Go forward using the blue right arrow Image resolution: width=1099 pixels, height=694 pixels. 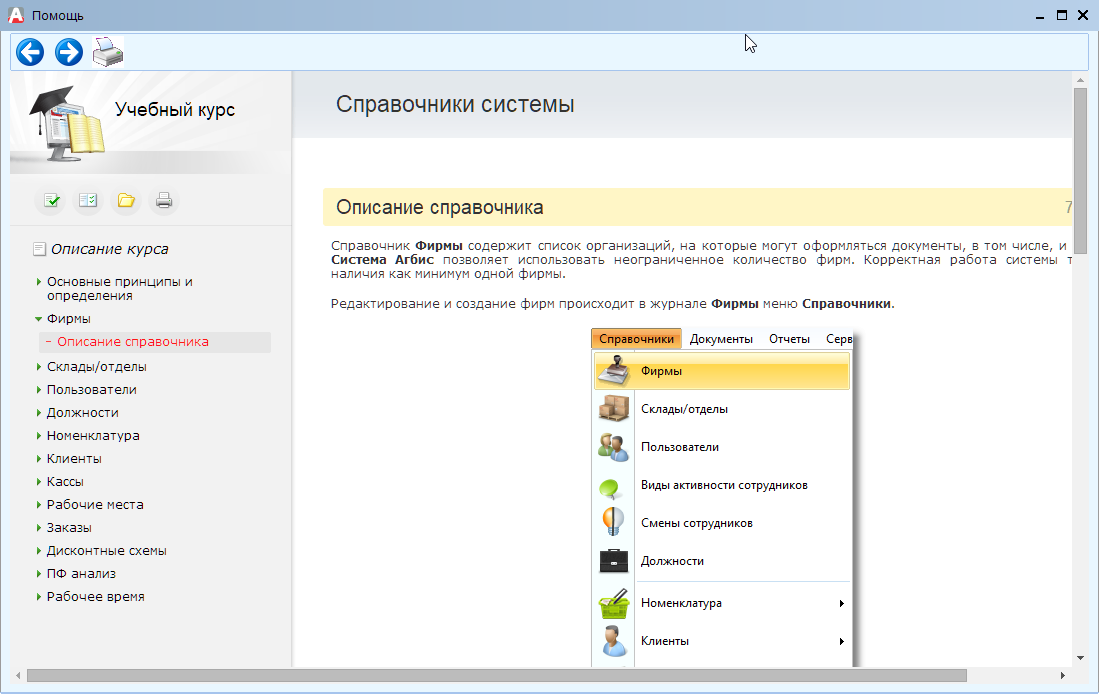point(69,52)
